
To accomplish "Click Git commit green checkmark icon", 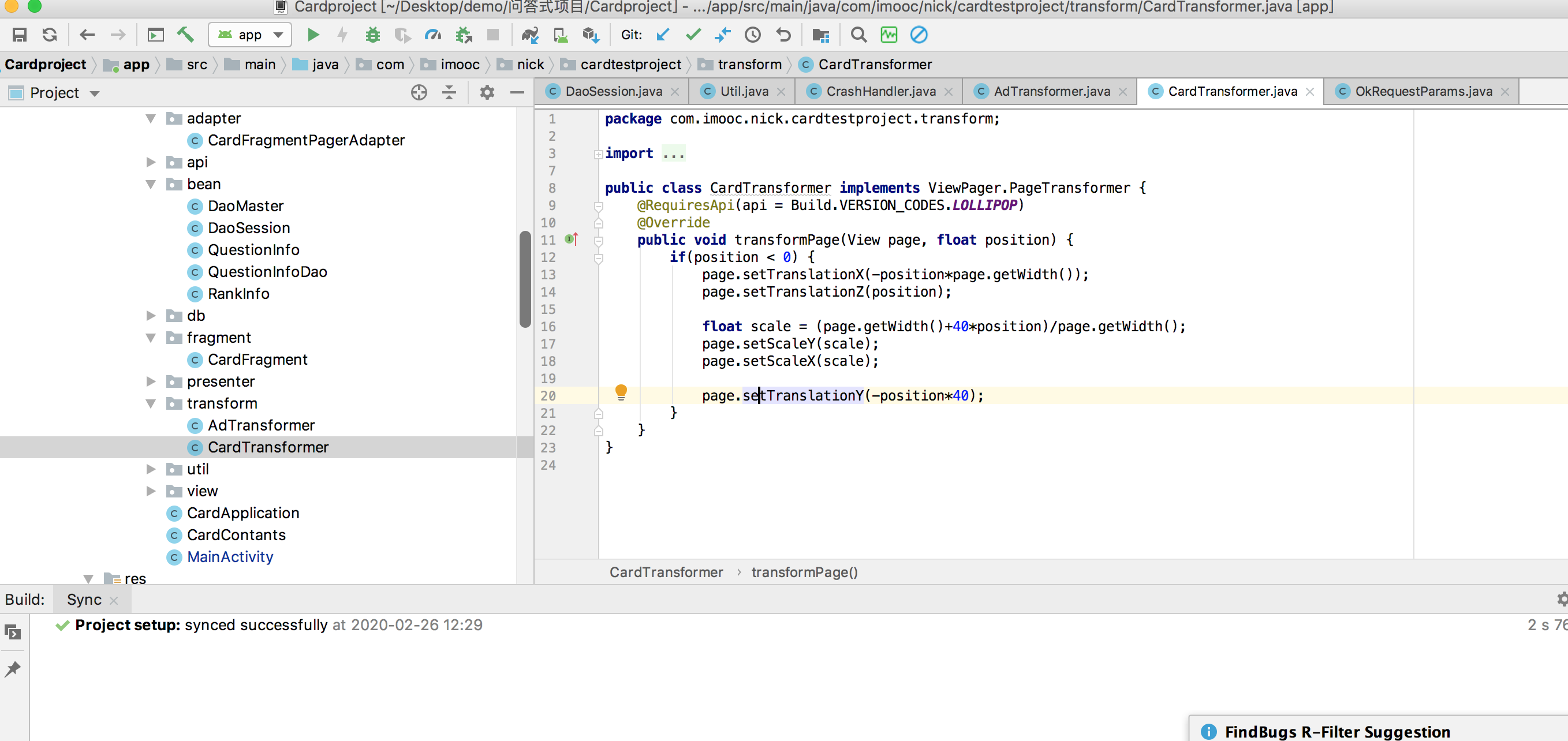I will point(693,35).
